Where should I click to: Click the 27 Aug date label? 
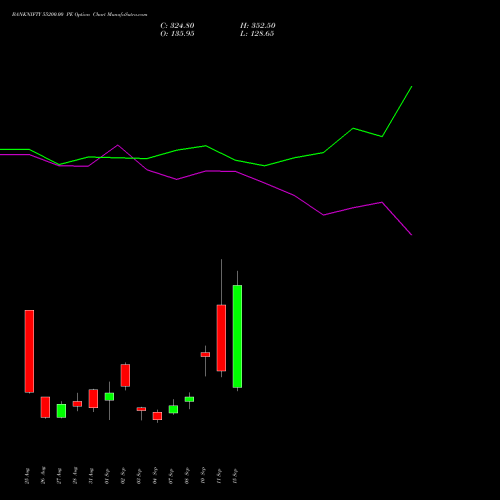59,476
